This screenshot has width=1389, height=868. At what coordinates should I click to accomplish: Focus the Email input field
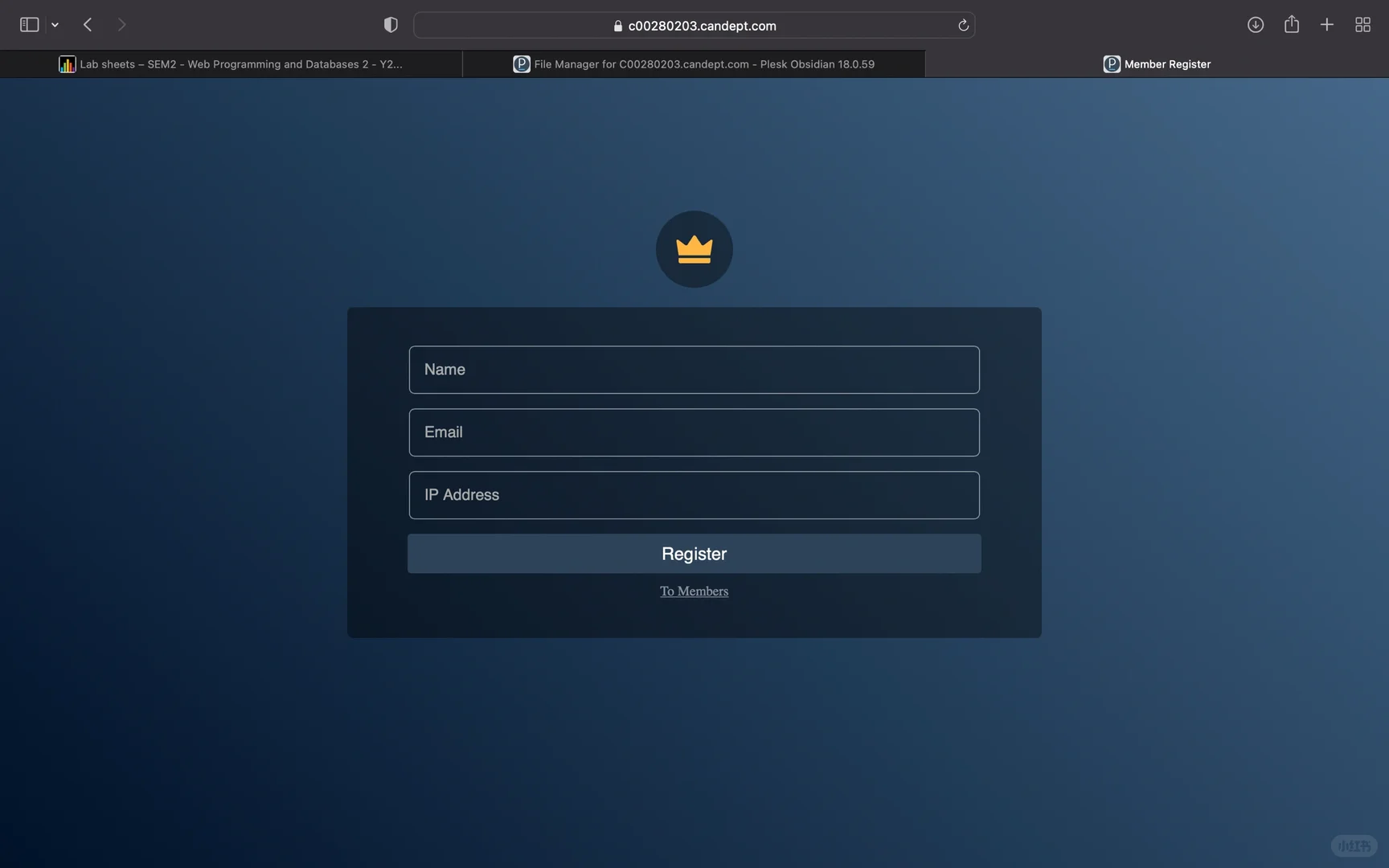click(694, 432)
